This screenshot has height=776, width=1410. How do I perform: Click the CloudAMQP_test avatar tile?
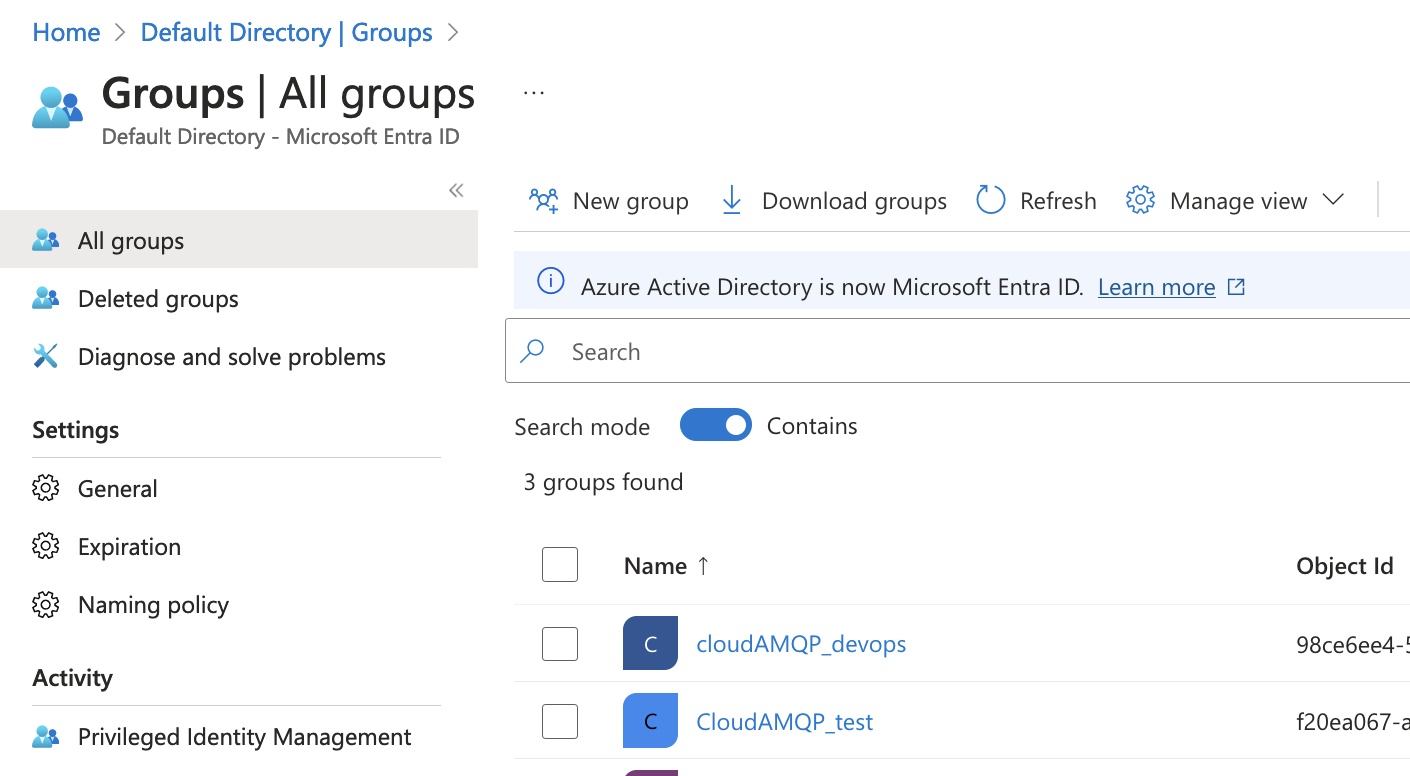pos(650,721)
